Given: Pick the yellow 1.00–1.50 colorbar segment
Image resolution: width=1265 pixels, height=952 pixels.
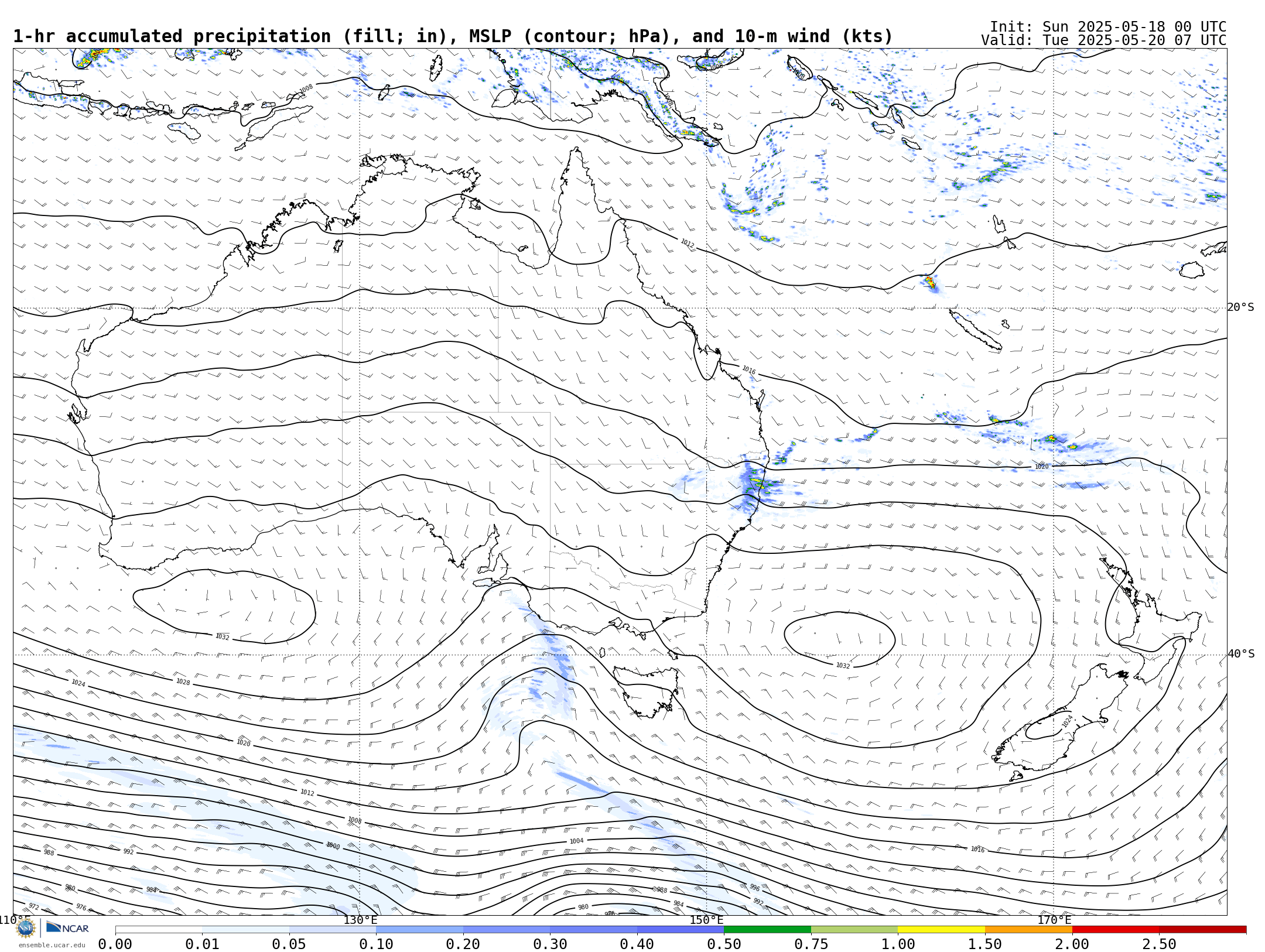Looking at the screenshot, I should [941, 930].
